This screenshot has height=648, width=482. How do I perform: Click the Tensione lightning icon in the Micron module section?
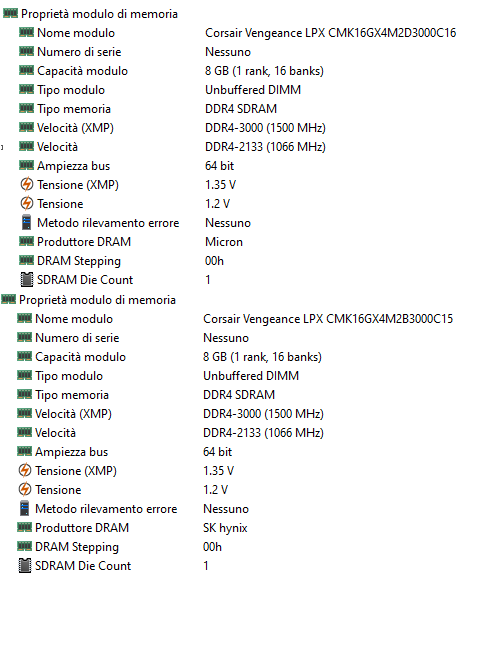[26, 203]
